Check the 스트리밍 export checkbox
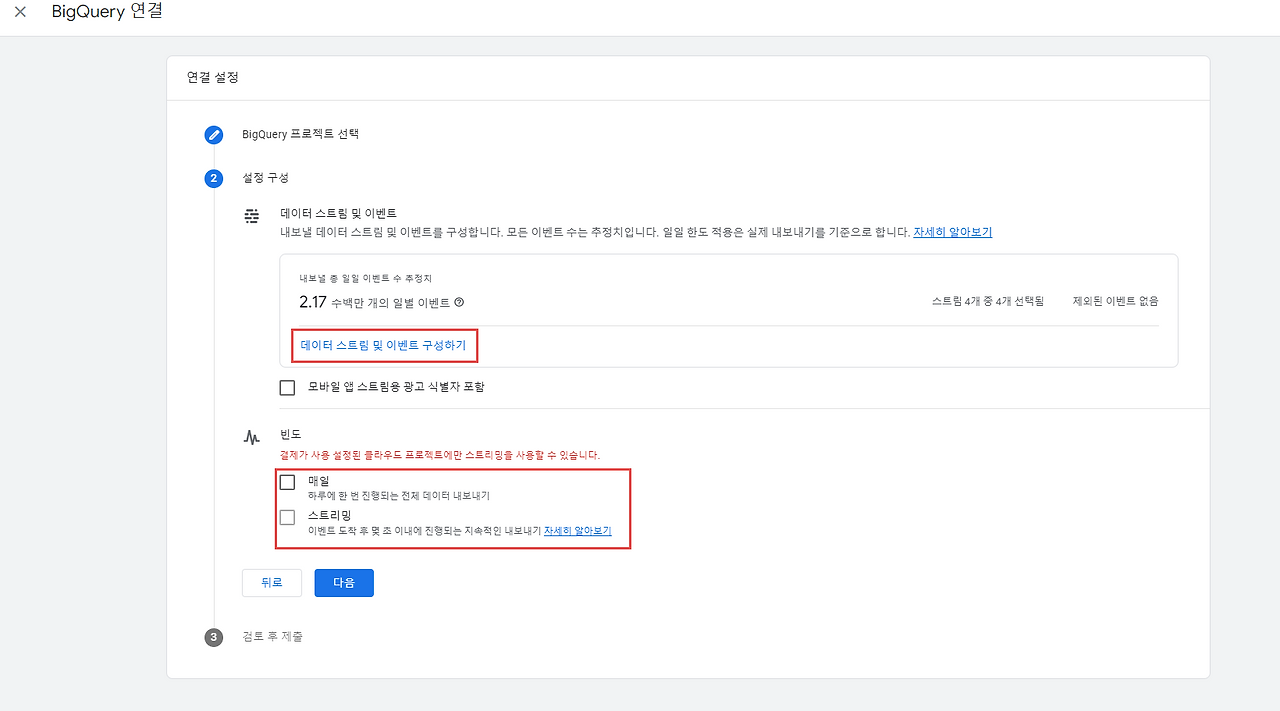The height and width of the screenshot is (711, 1280). click(288, 517)
